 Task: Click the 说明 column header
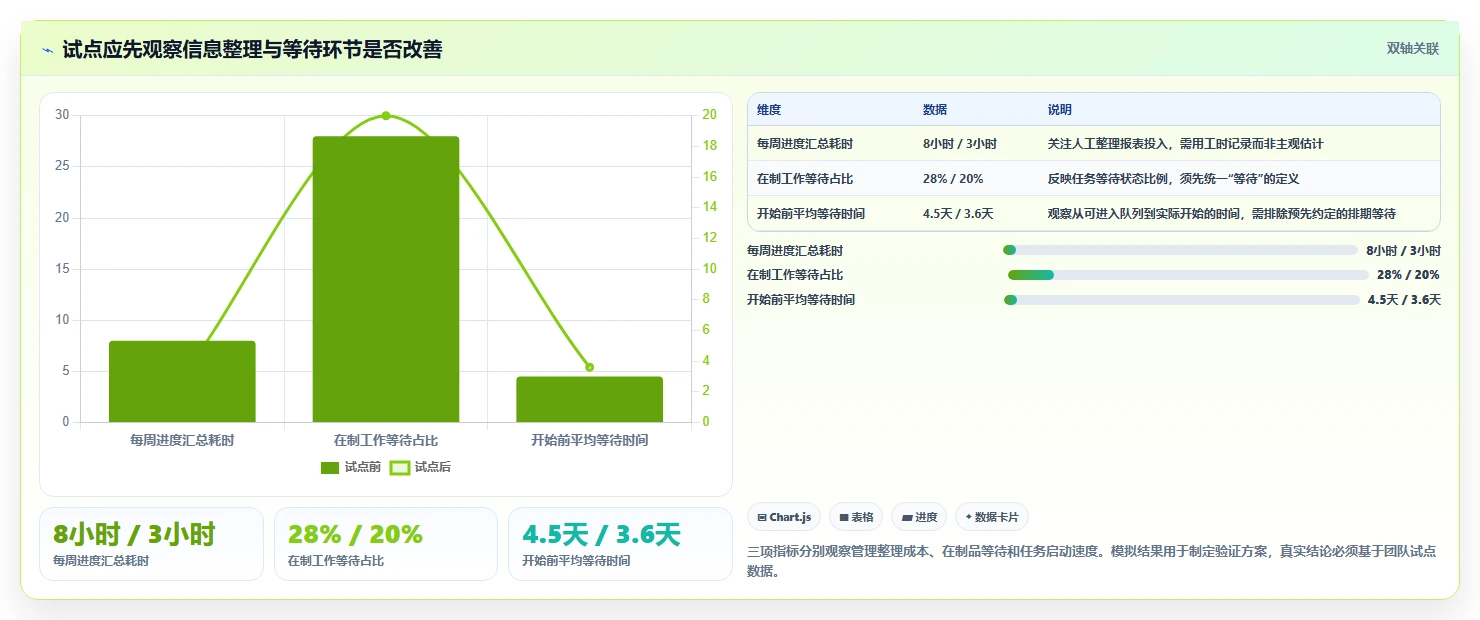1059,110
